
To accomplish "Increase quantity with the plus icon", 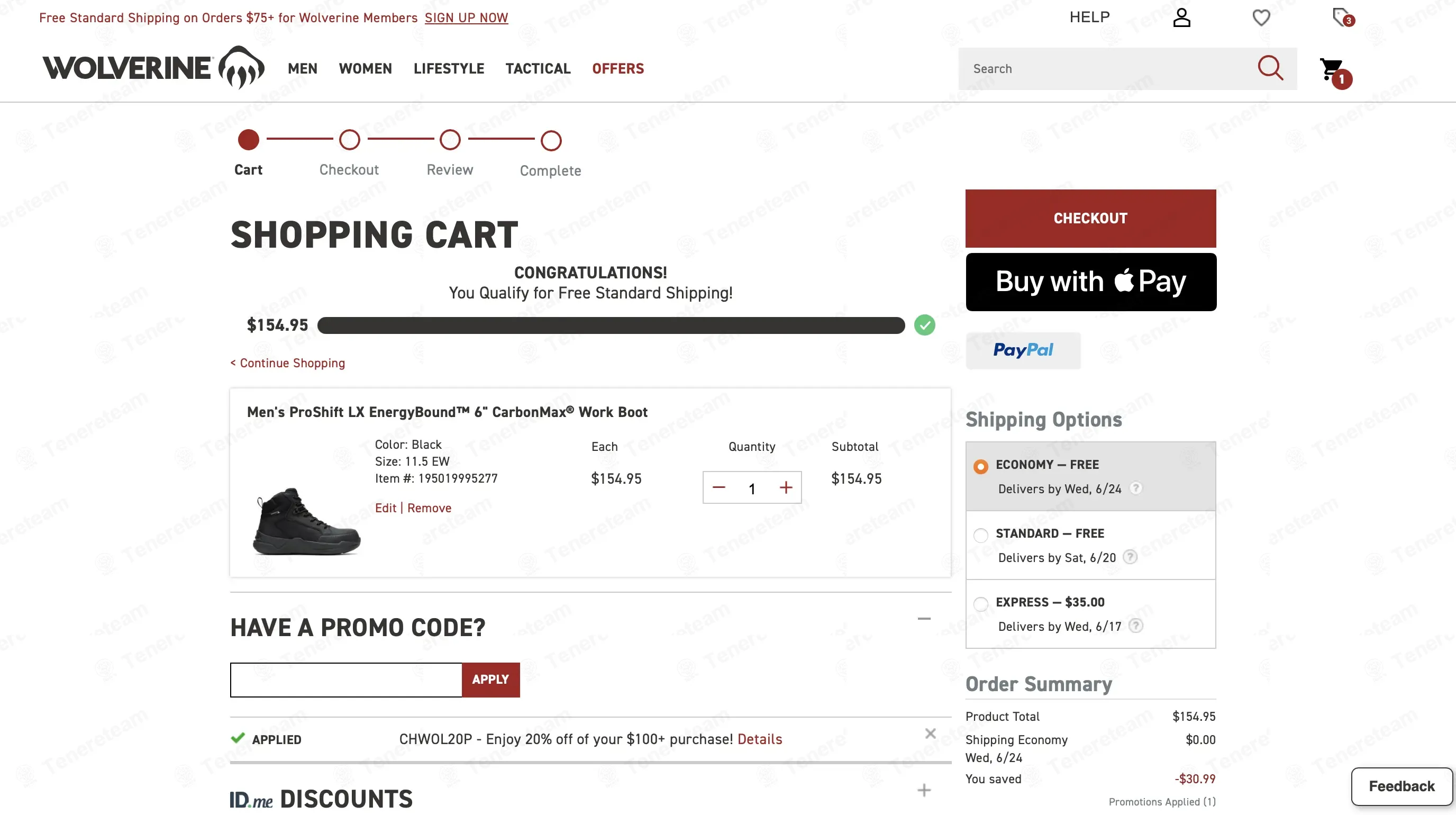I will [x=786, y=487].
